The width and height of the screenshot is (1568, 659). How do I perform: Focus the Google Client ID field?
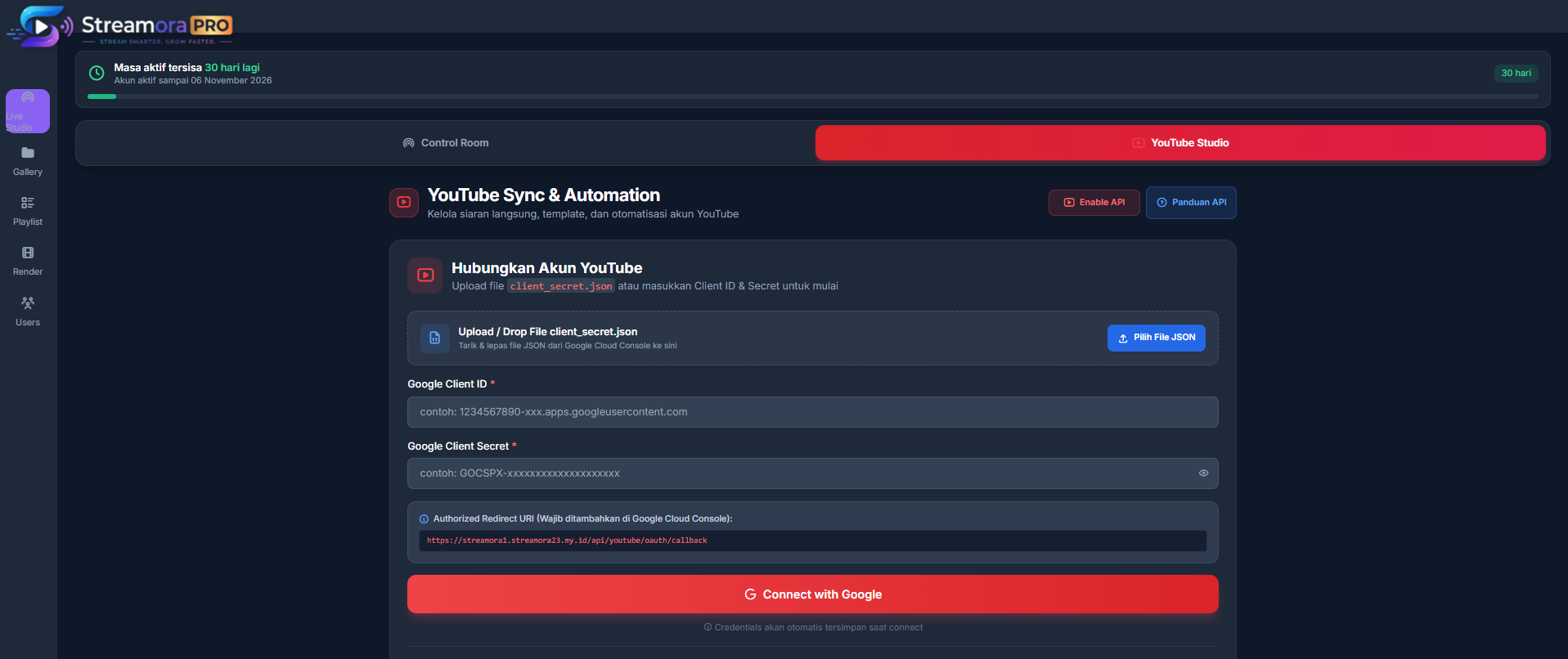point(813,412)
